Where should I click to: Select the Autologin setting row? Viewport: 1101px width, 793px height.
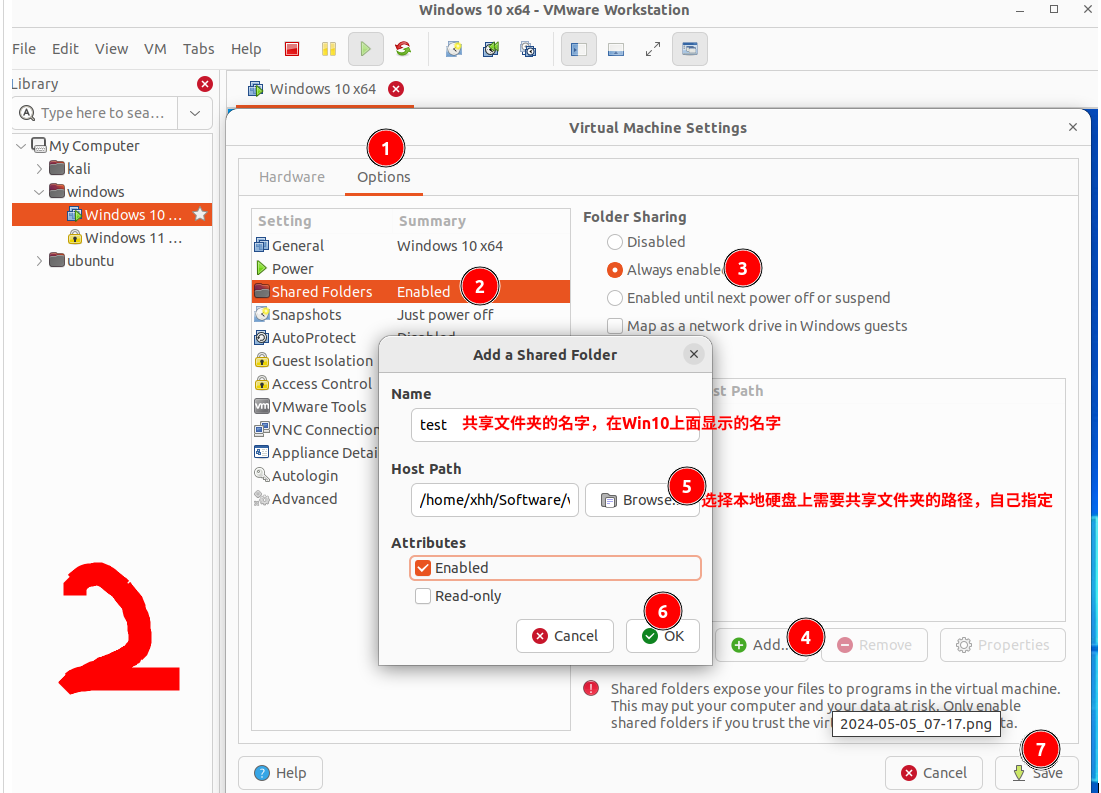click(x=315, y=476)
